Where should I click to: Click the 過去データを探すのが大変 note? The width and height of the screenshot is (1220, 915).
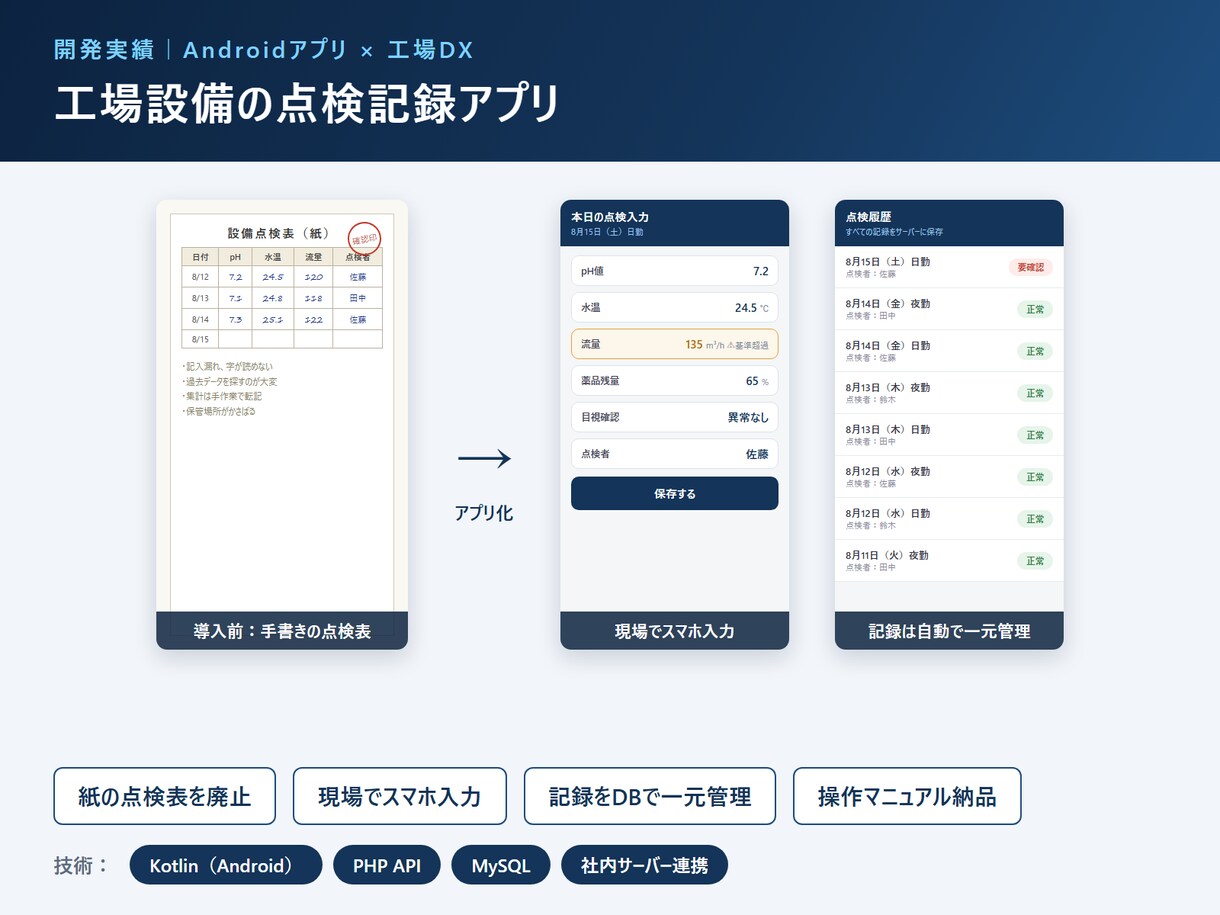pyautogui.click(x=230, y=382)
